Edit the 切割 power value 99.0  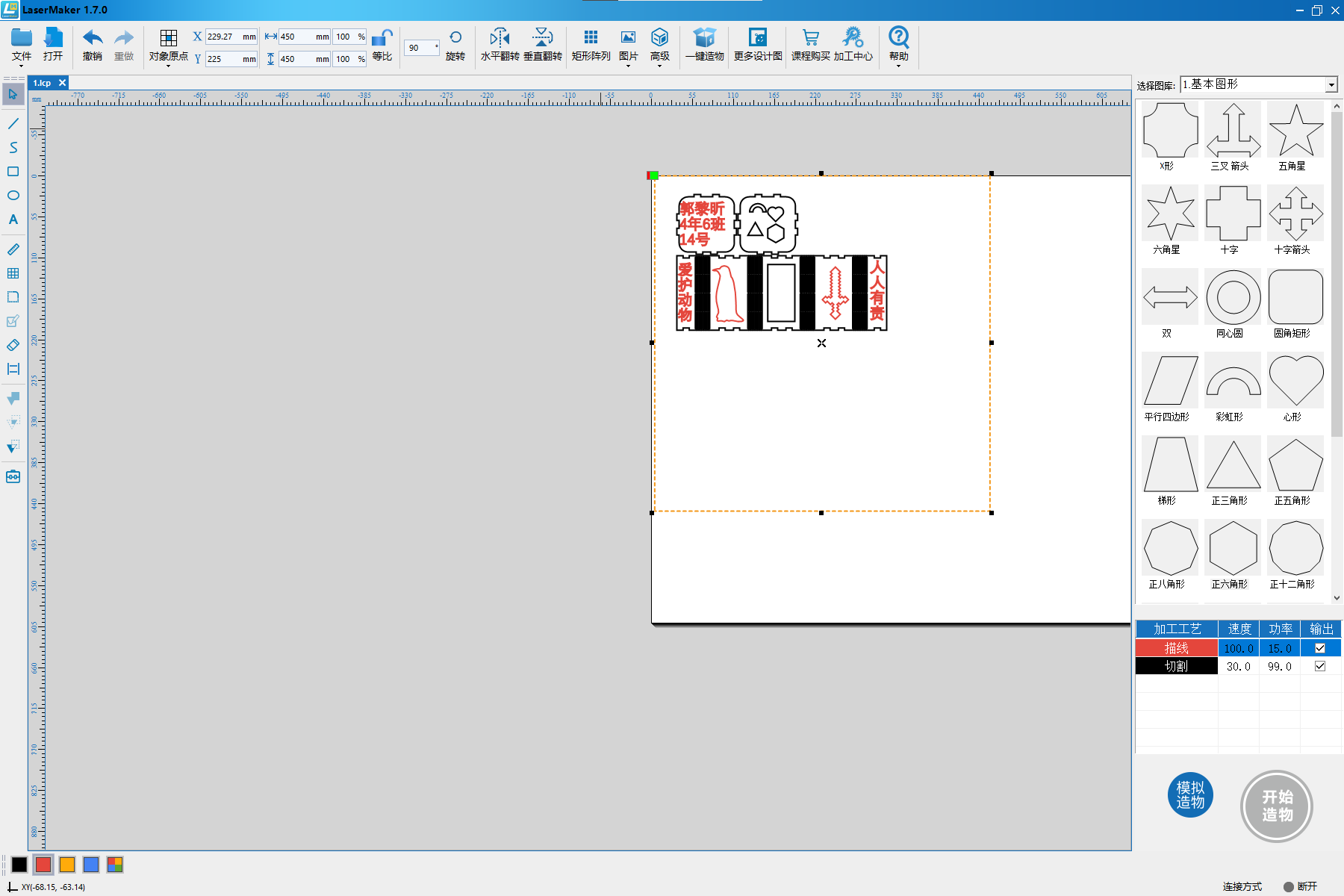click(x=1279, y=666)
